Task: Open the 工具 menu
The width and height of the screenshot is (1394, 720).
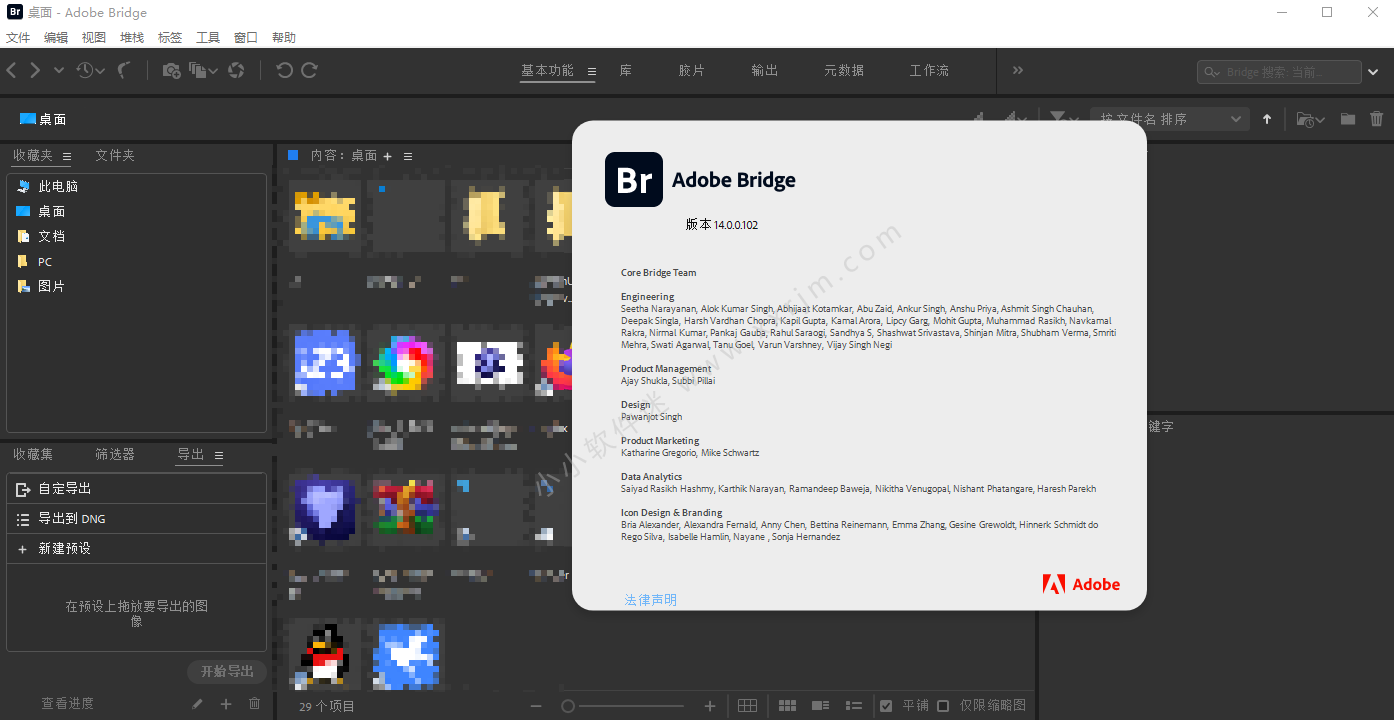Action: tap(208, 38)
